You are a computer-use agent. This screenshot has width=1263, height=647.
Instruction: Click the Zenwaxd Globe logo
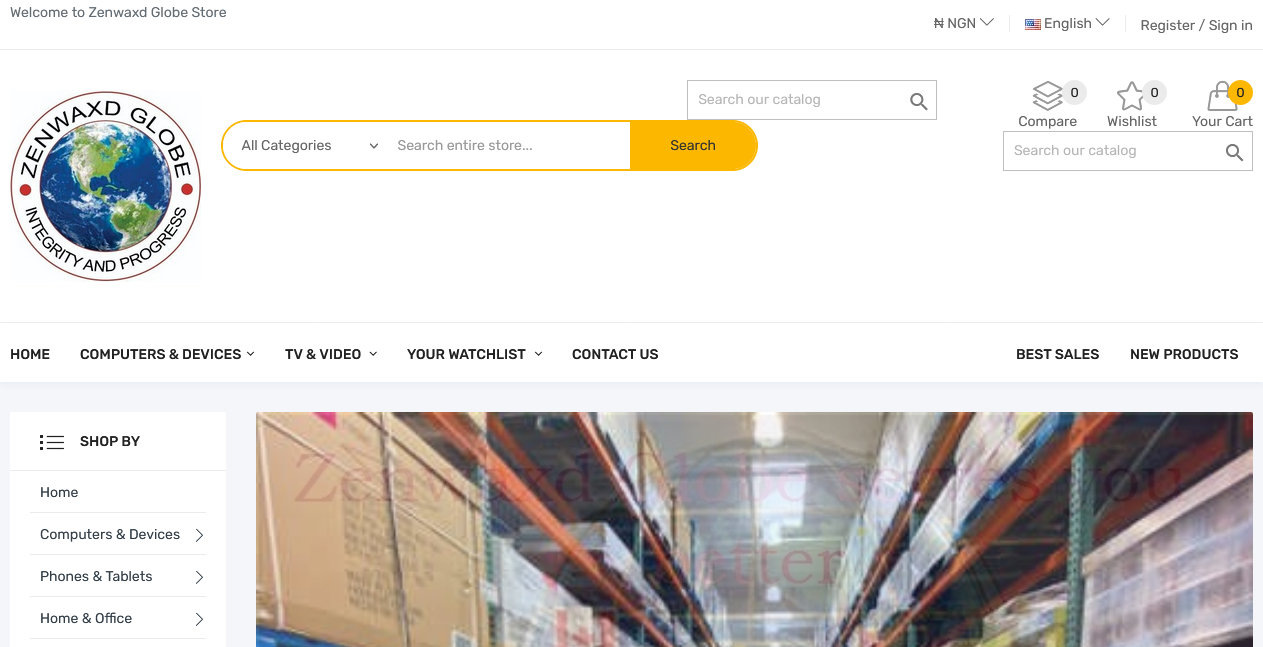(106, 186)
